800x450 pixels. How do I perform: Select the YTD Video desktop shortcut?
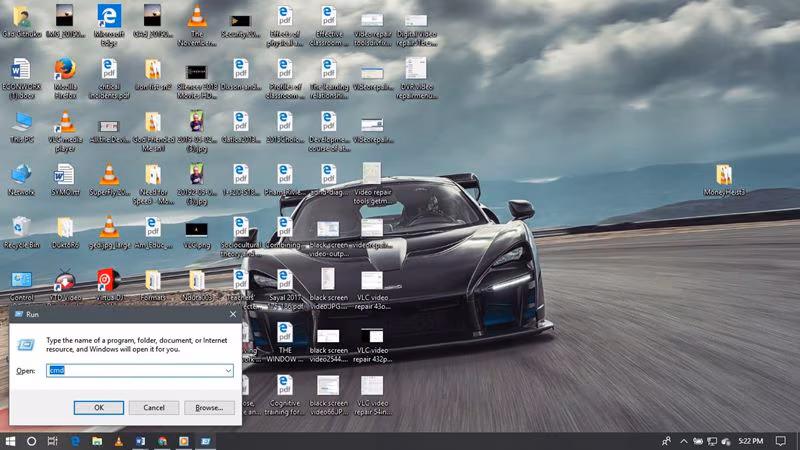[x=65, y=286]
